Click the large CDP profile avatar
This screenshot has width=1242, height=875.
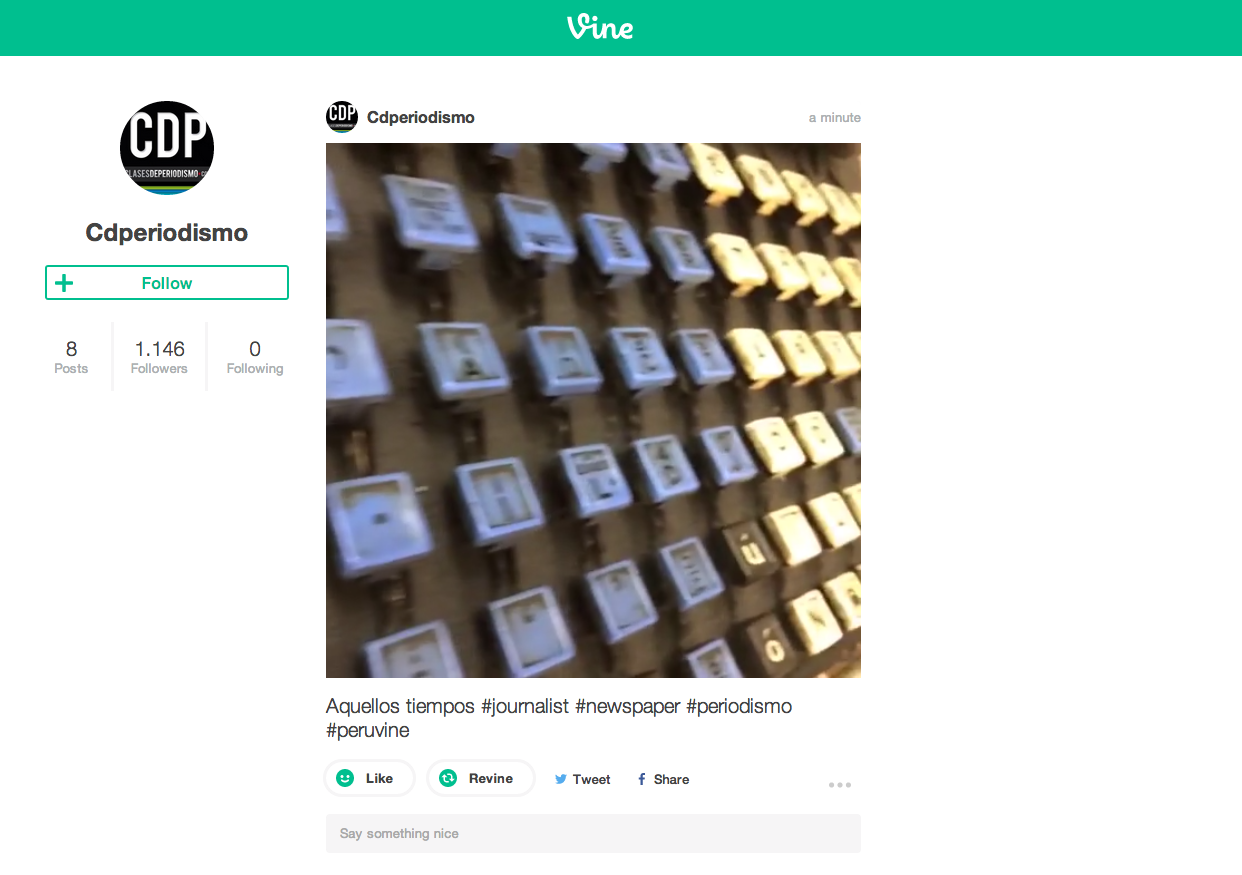(x=167, y=148)
